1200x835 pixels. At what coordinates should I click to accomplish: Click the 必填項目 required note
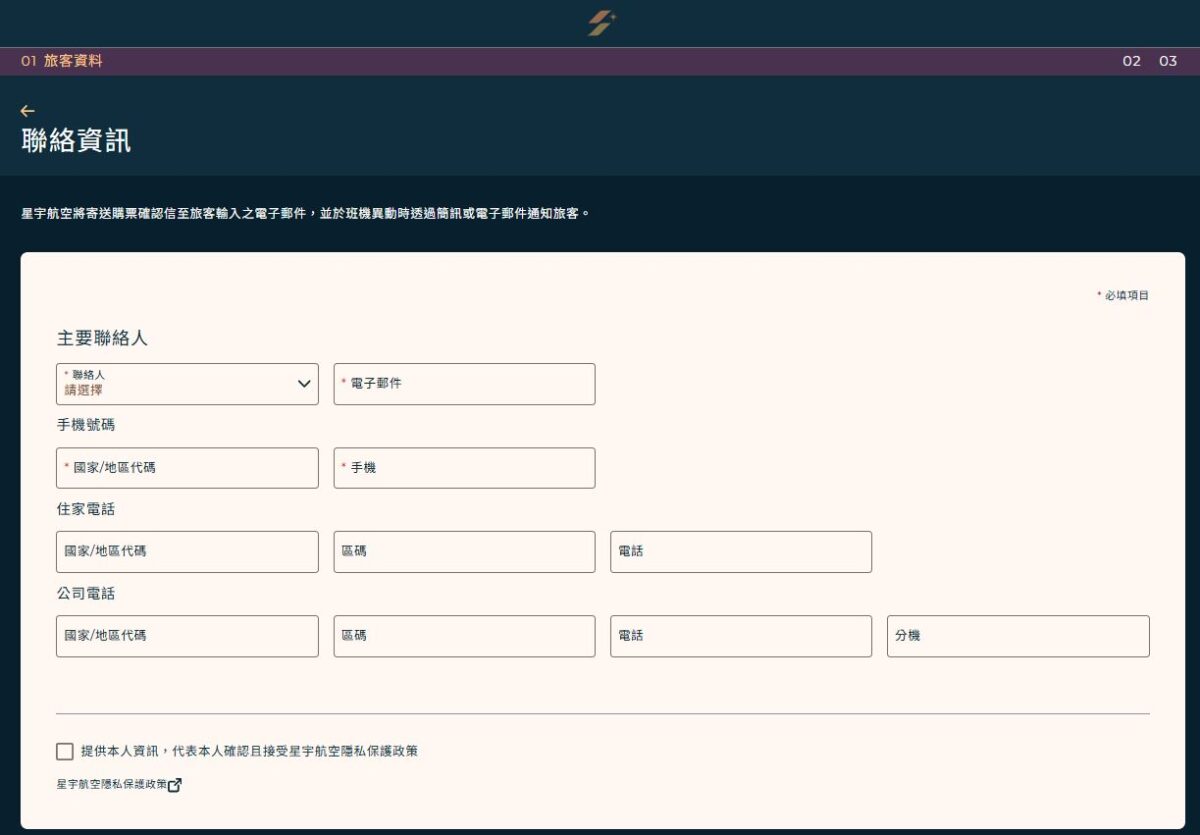(1123, 296)
